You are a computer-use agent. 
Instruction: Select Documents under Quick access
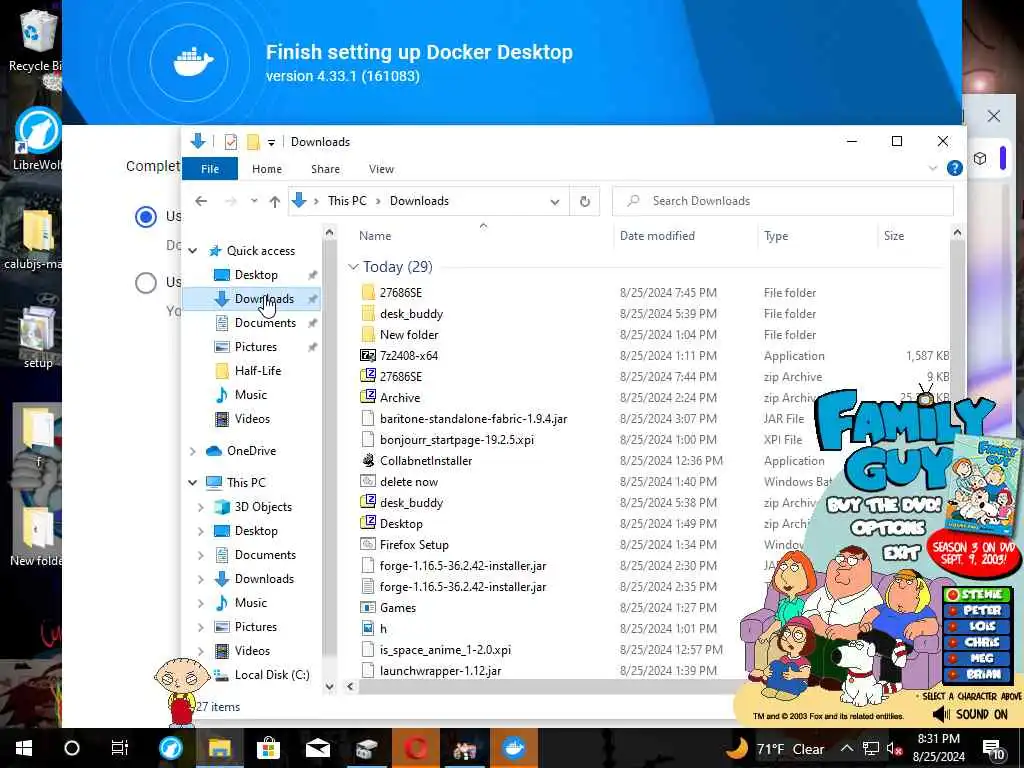pos(264,323)
